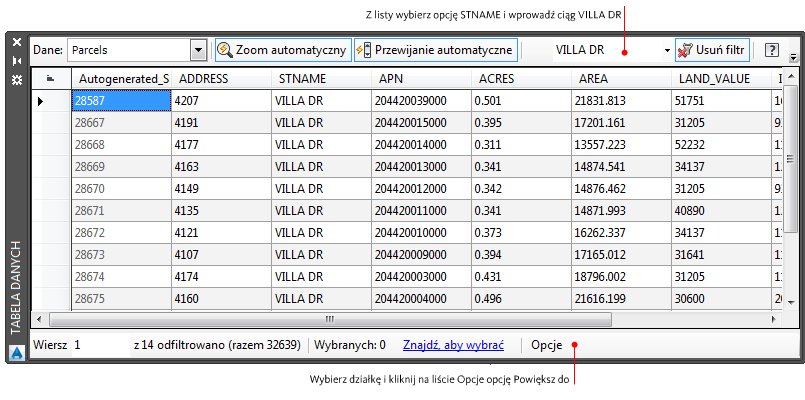Click the horizontal scrollbar right arrow
The height and width of the screenshot is (400, 805).
click(774, 319)
